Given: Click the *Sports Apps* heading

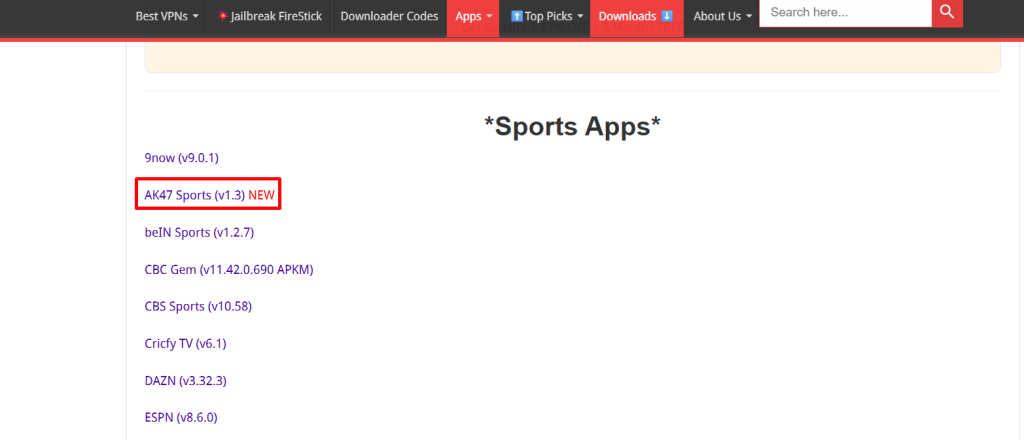Looking at the screenshot, I should [572, 127].
